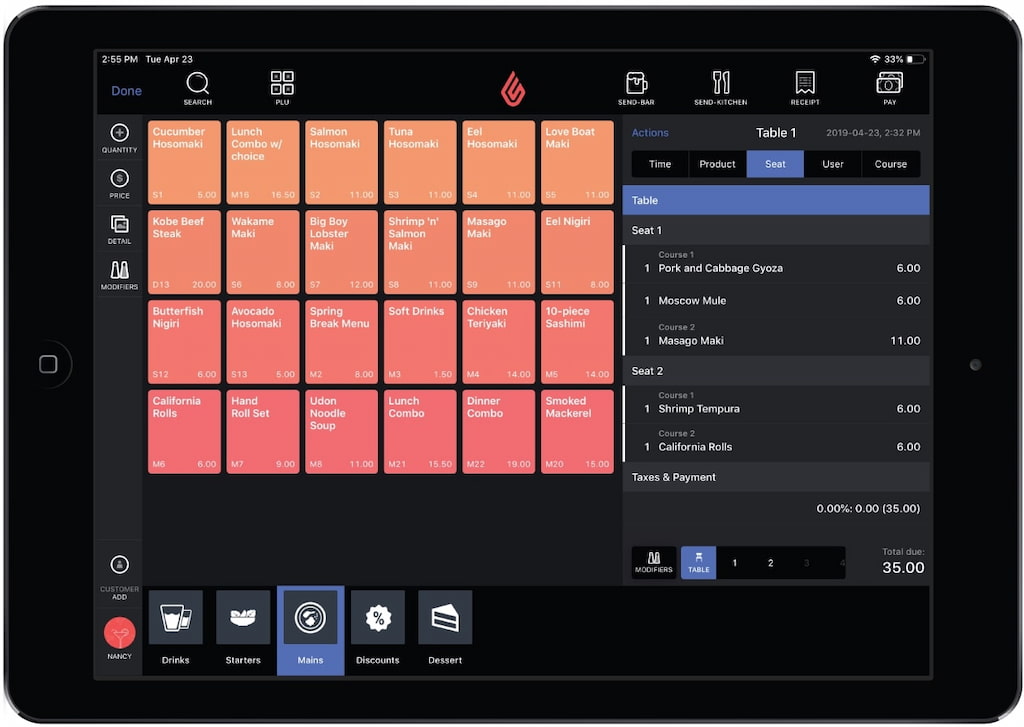1024x727 pixels.
Task: Tap the California Rolls menu tile
Action: (x=184, y=432)
